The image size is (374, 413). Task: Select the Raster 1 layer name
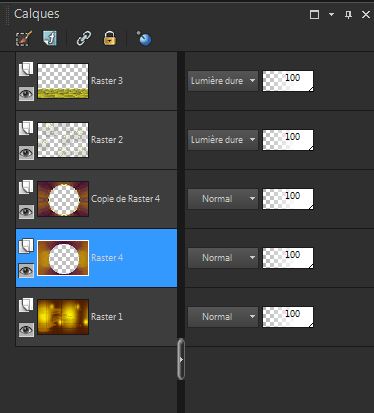click(107, 317)
